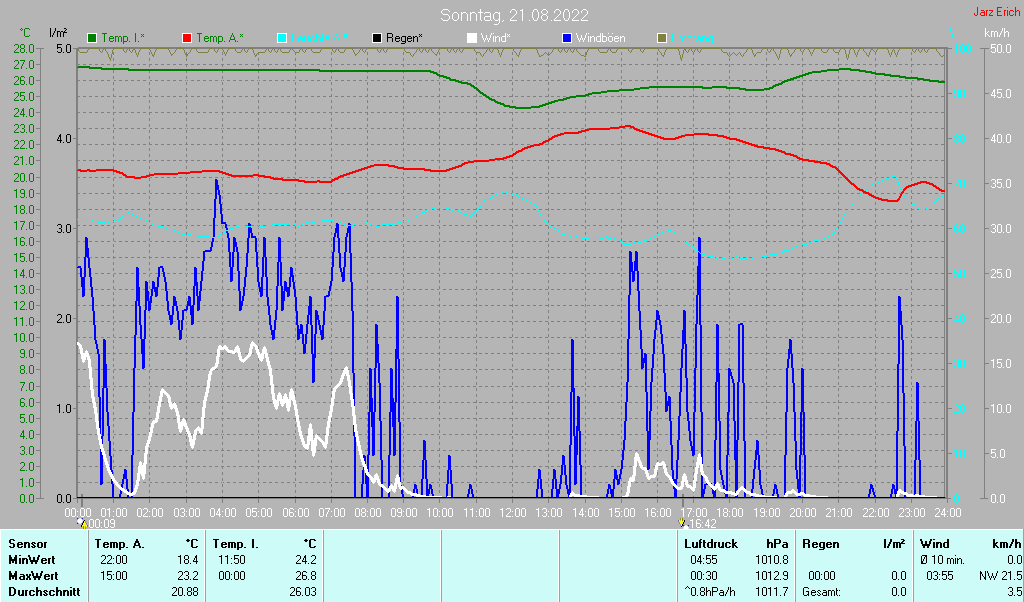
Task: Click the black Regen legend swatch
Action: (x=377, y=39)
